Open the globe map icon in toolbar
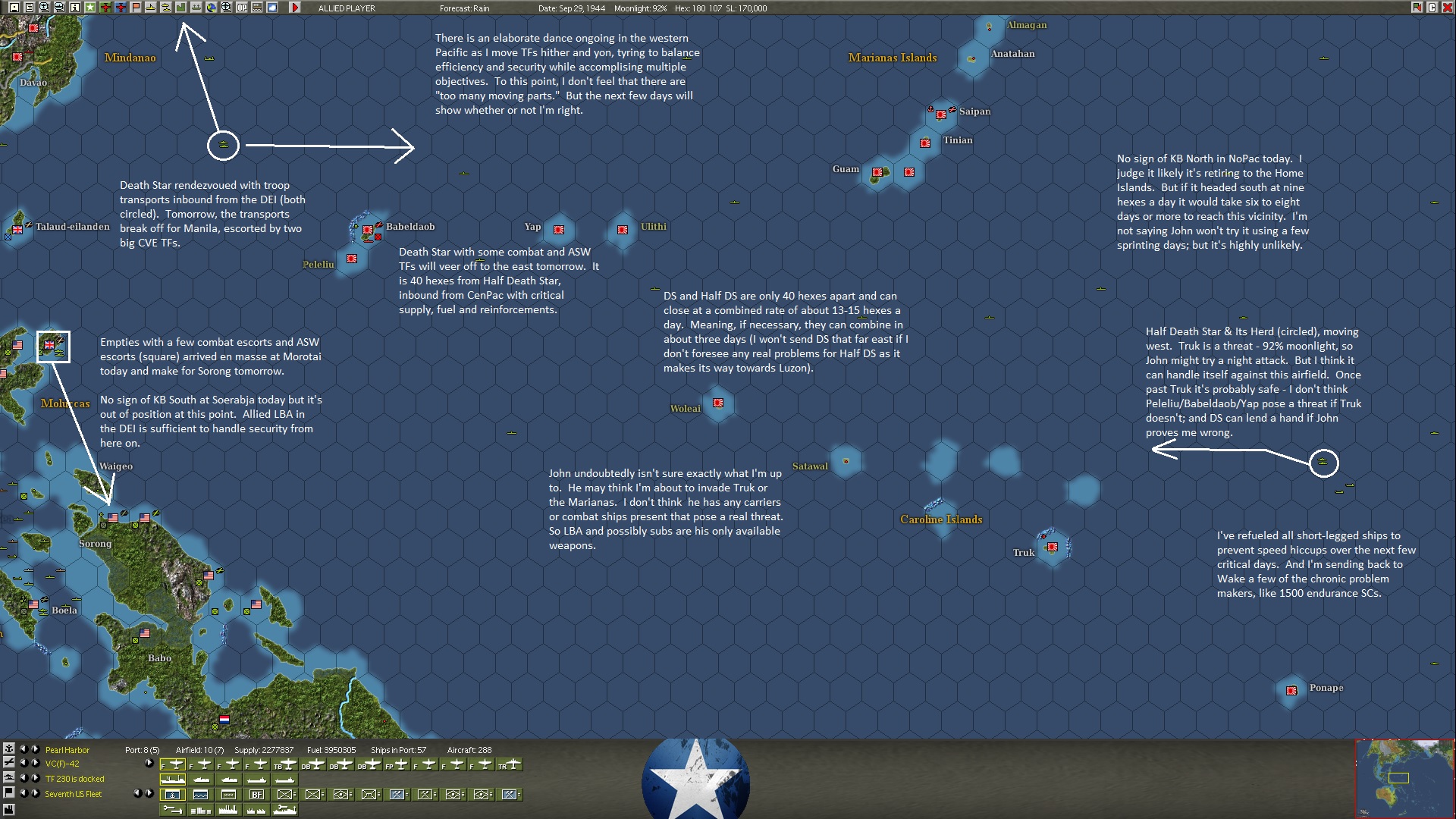1456x819 pixels. [211, 8]
